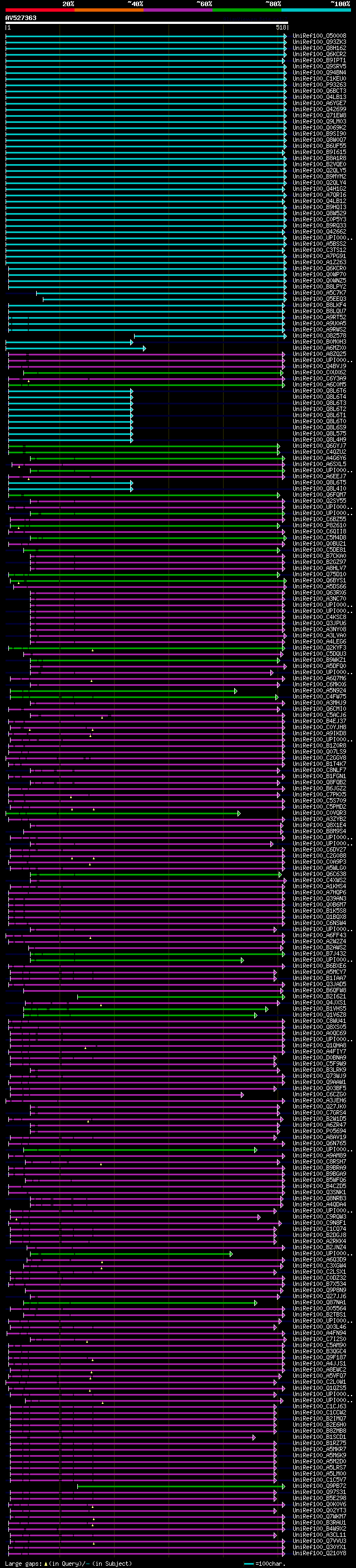Select label UniRef100_C0VQR3
The height and width of the screenshot is (1568, 356).
coord(319,813)
